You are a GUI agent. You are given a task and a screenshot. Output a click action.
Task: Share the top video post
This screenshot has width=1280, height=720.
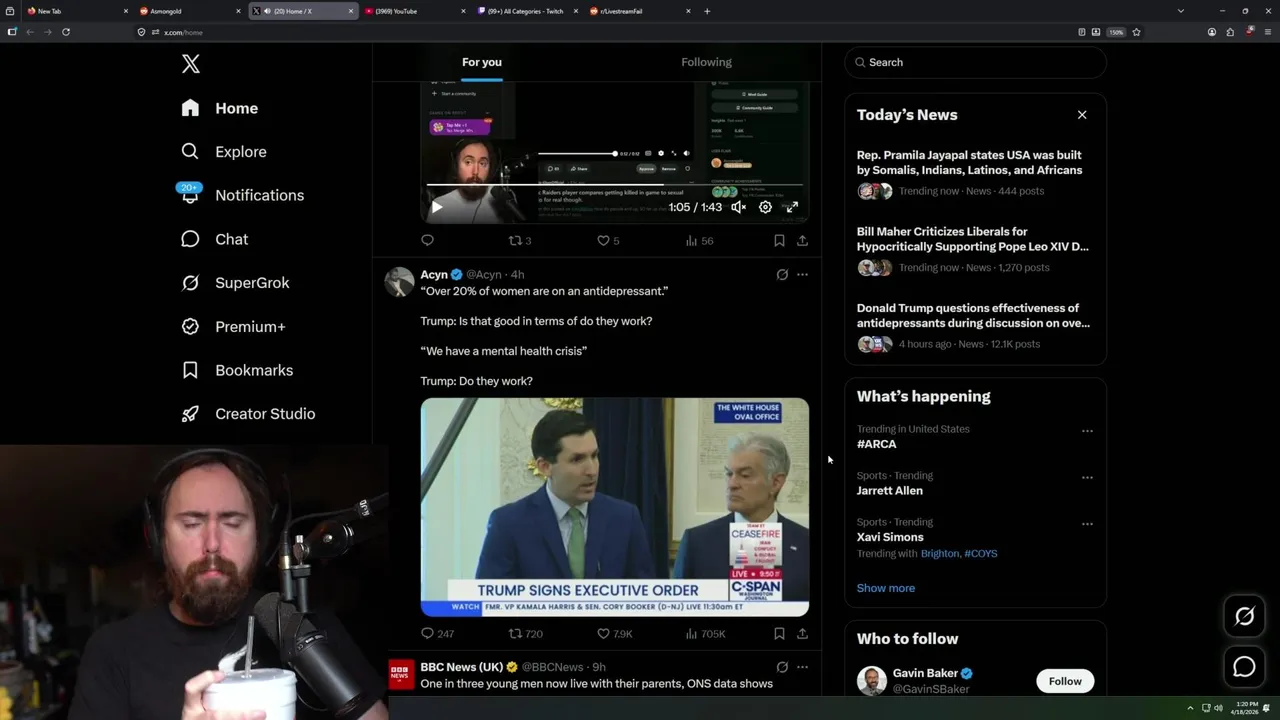802,241
